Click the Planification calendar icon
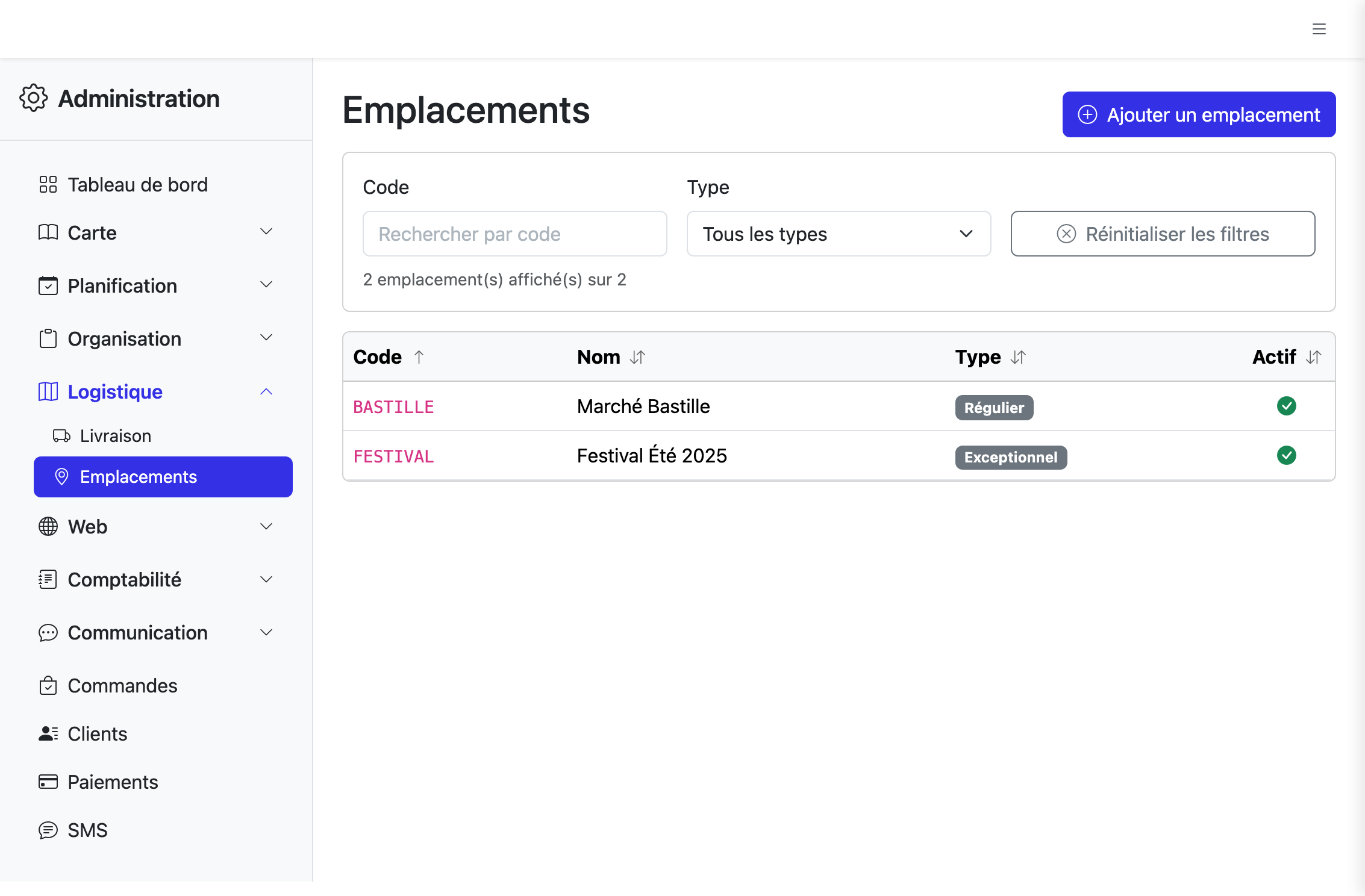Image resolution: width=1365 pixels, height=896 pixels. (48, 285)
